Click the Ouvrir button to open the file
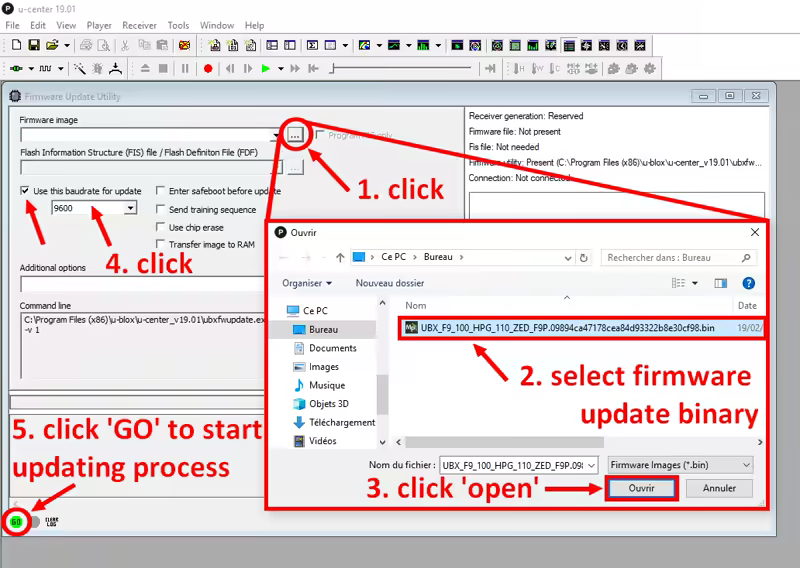The image size is (800, 568). (641, 488)
